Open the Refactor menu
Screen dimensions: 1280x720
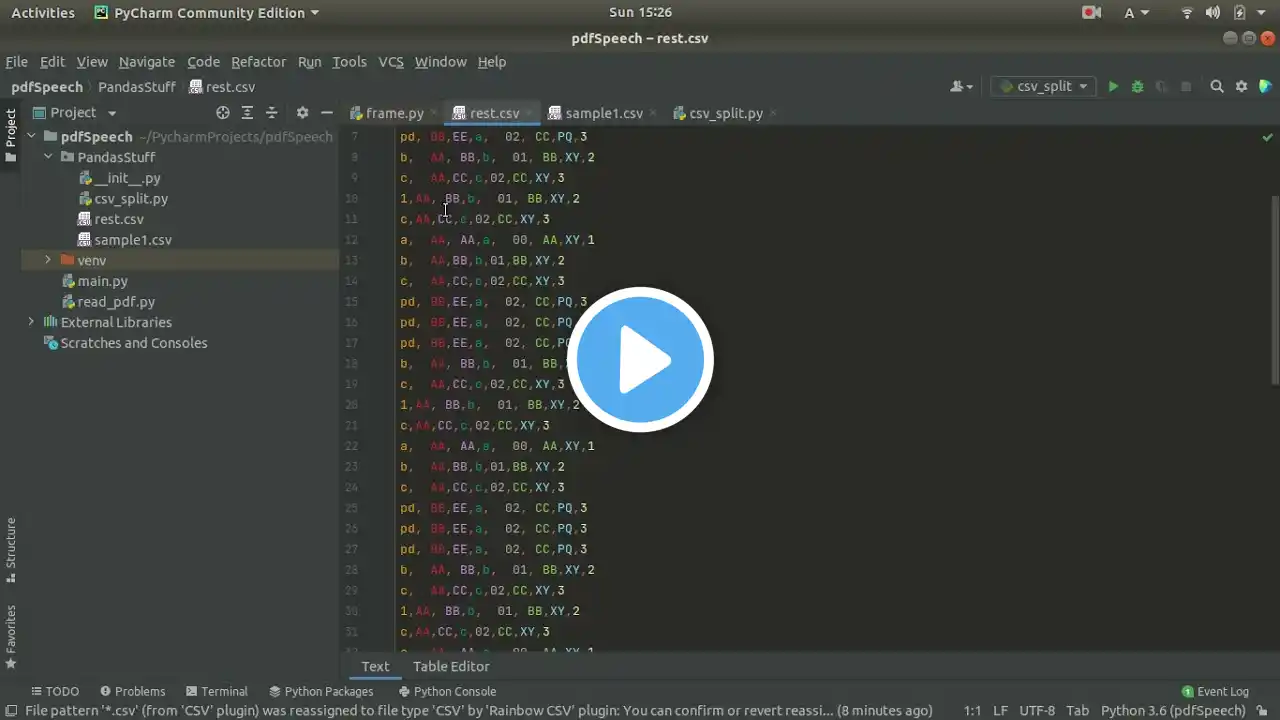point(259,62)
